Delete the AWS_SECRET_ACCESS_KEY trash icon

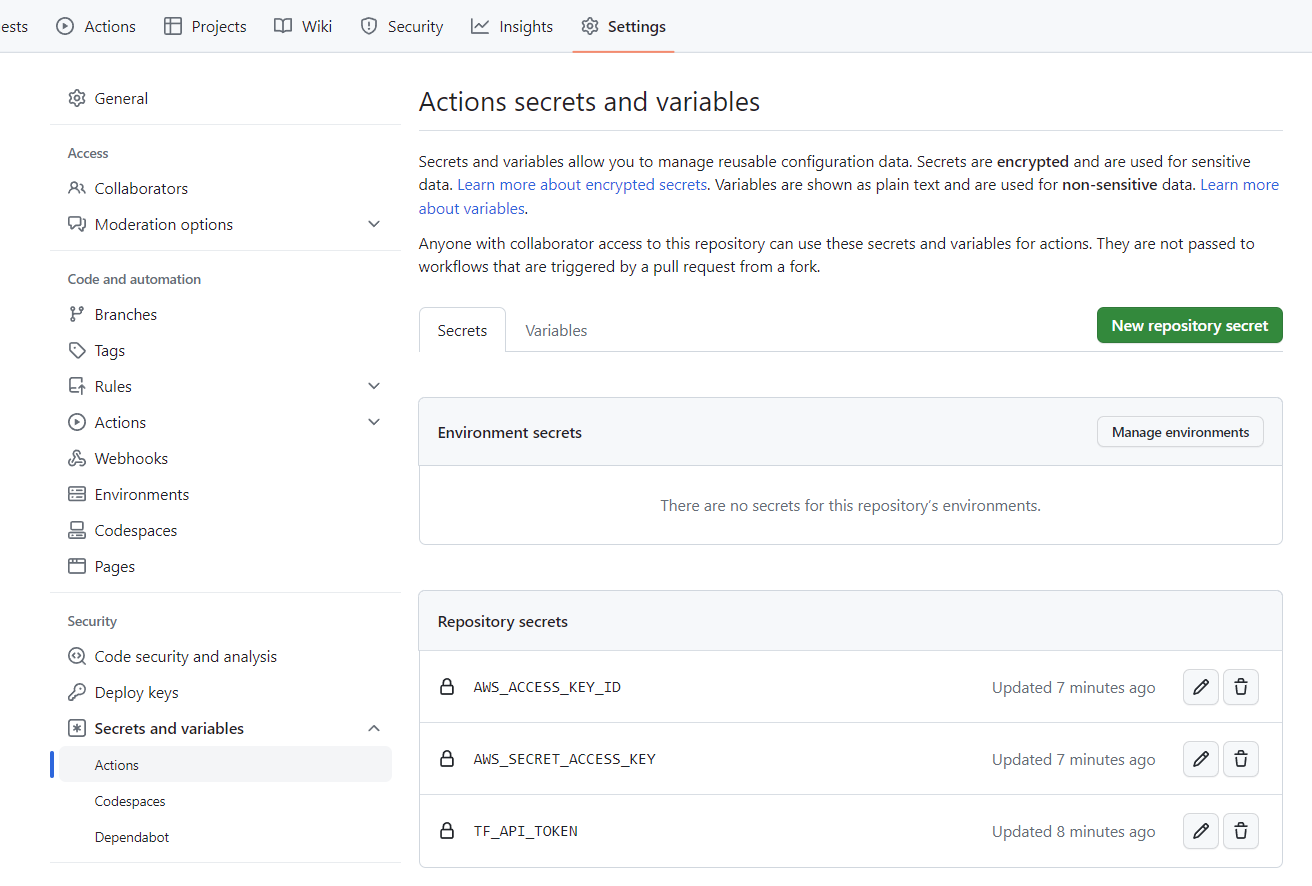(x=1241, y=759)
